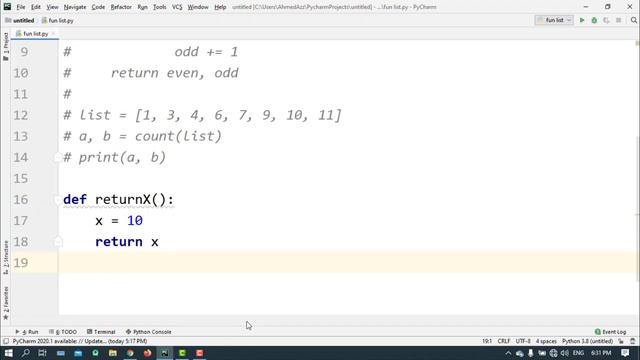Toggle the read-only lock icon in status bar
This screenshot has width=640, height=360.
621,341
